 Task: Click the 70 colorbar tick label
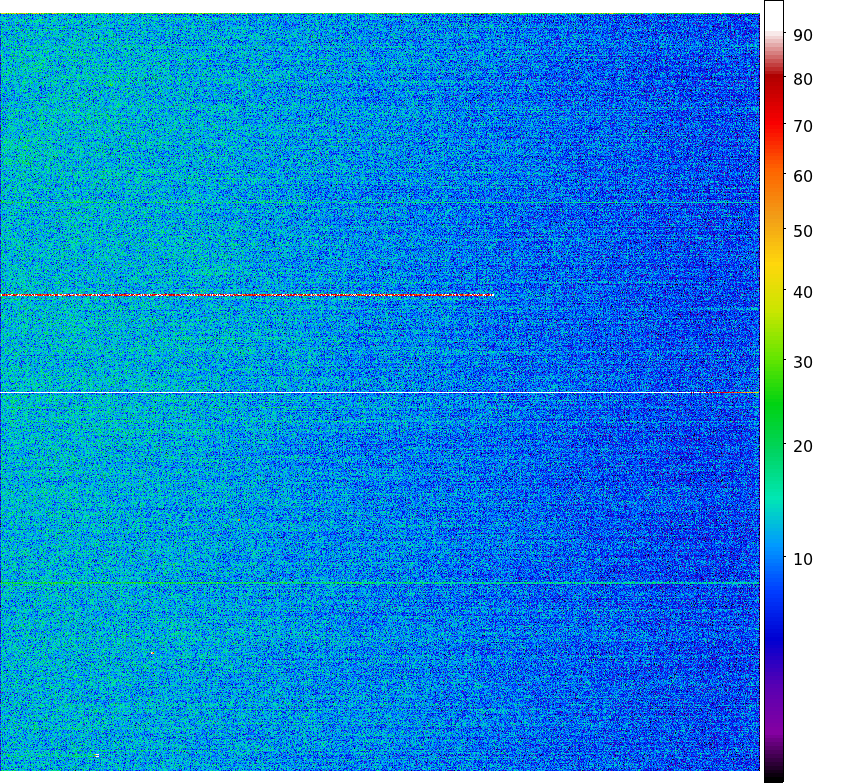[x=802, y=127]
